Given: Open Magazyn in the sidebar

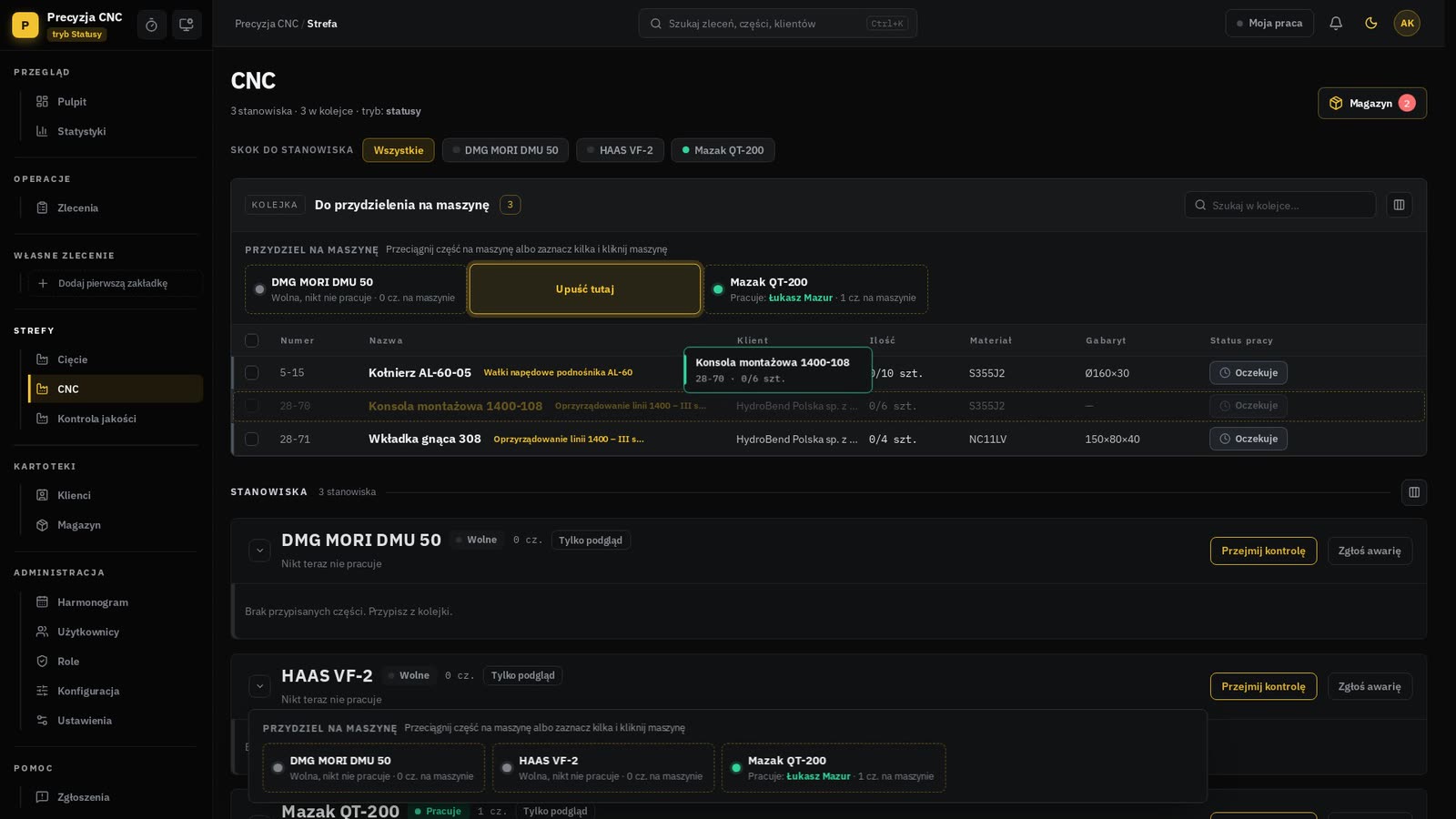Looking at the screenshot, I should point(116,525).
